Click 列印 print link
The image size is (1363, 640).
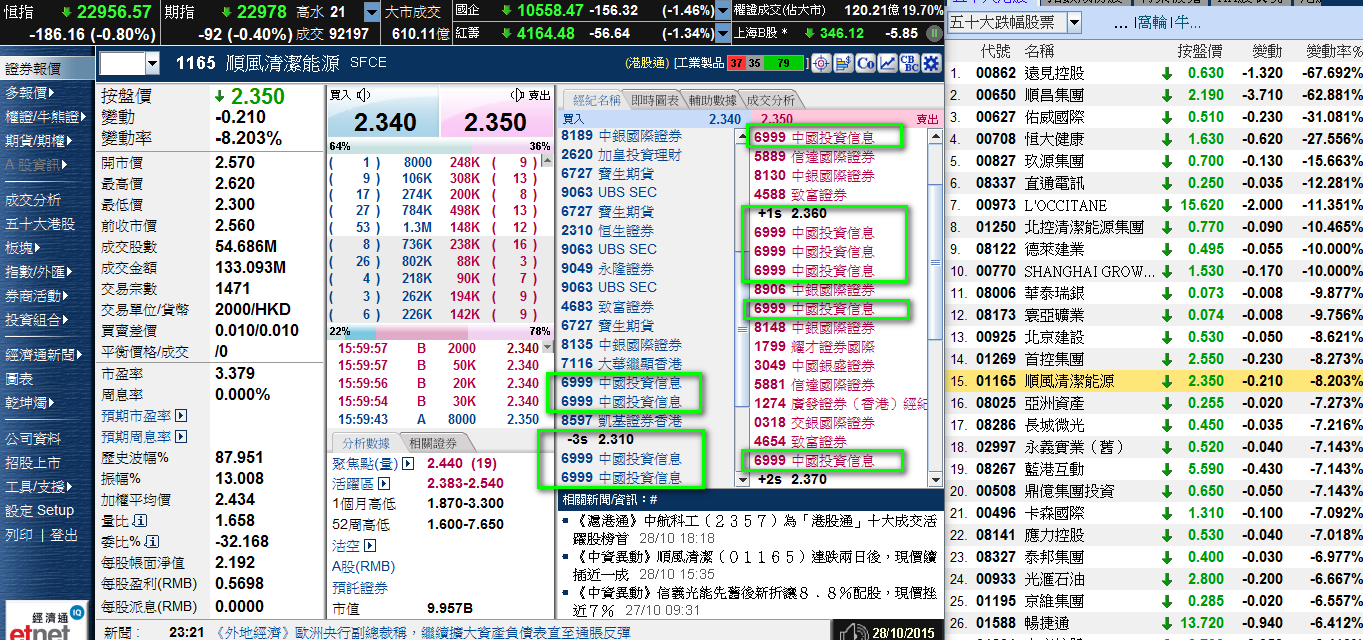point(18,535)
